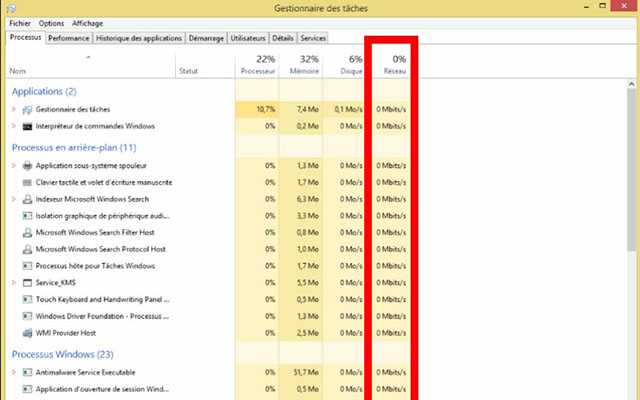Expand the Interpréteur de commandes Windows row
Viewport: 640px width, 400px height.
pyautogui.click(x=14, y=126)
